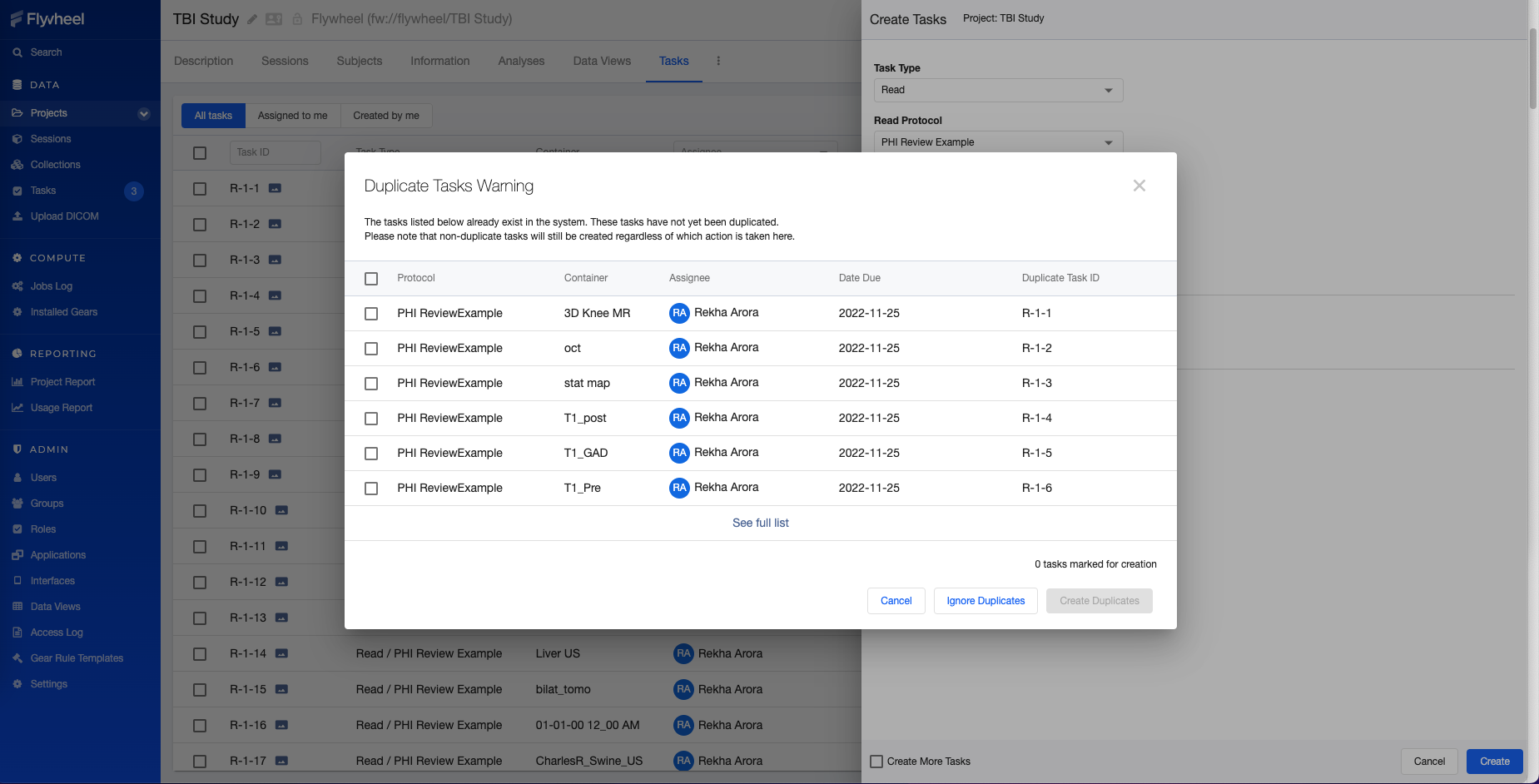Click the image icon next to task R-1-1
The image size is (1539, 784).
(275, 188)
